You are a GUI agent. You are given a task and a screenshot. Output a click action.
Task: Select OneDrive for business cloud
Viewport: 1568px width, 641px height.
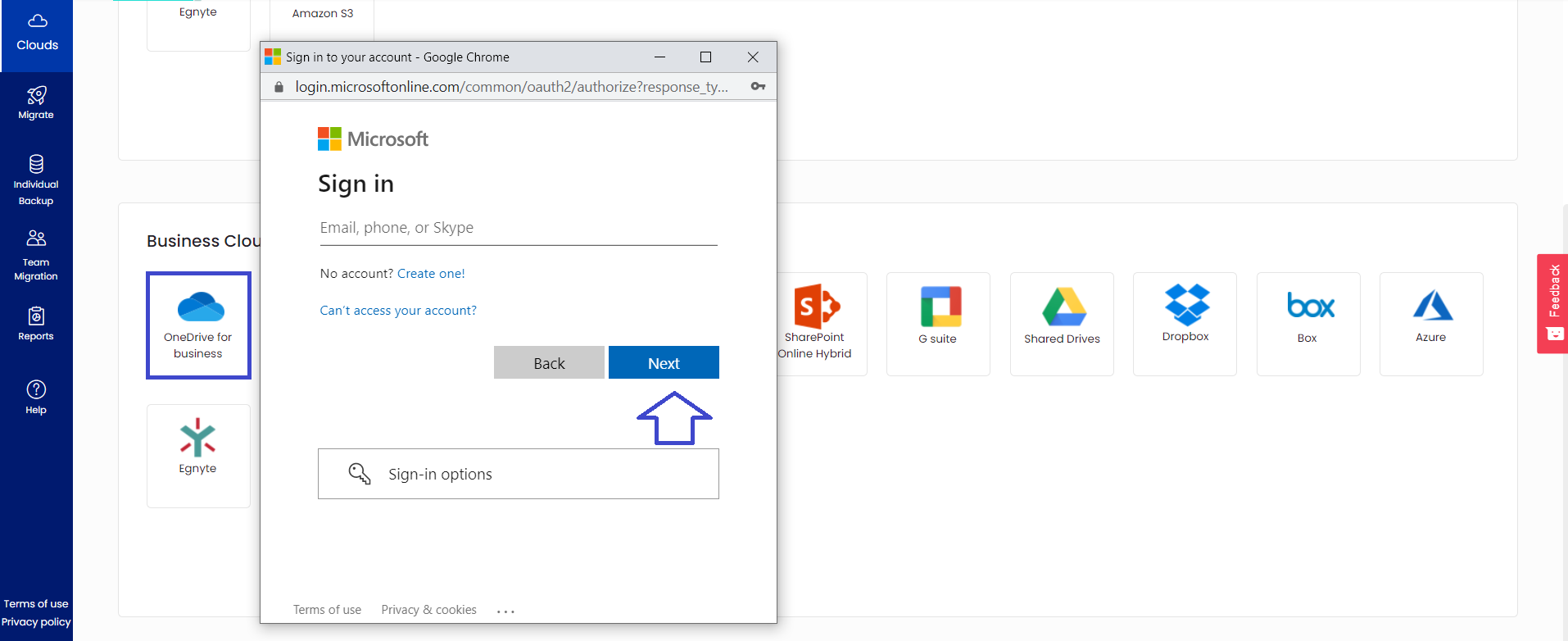[198, 325]
